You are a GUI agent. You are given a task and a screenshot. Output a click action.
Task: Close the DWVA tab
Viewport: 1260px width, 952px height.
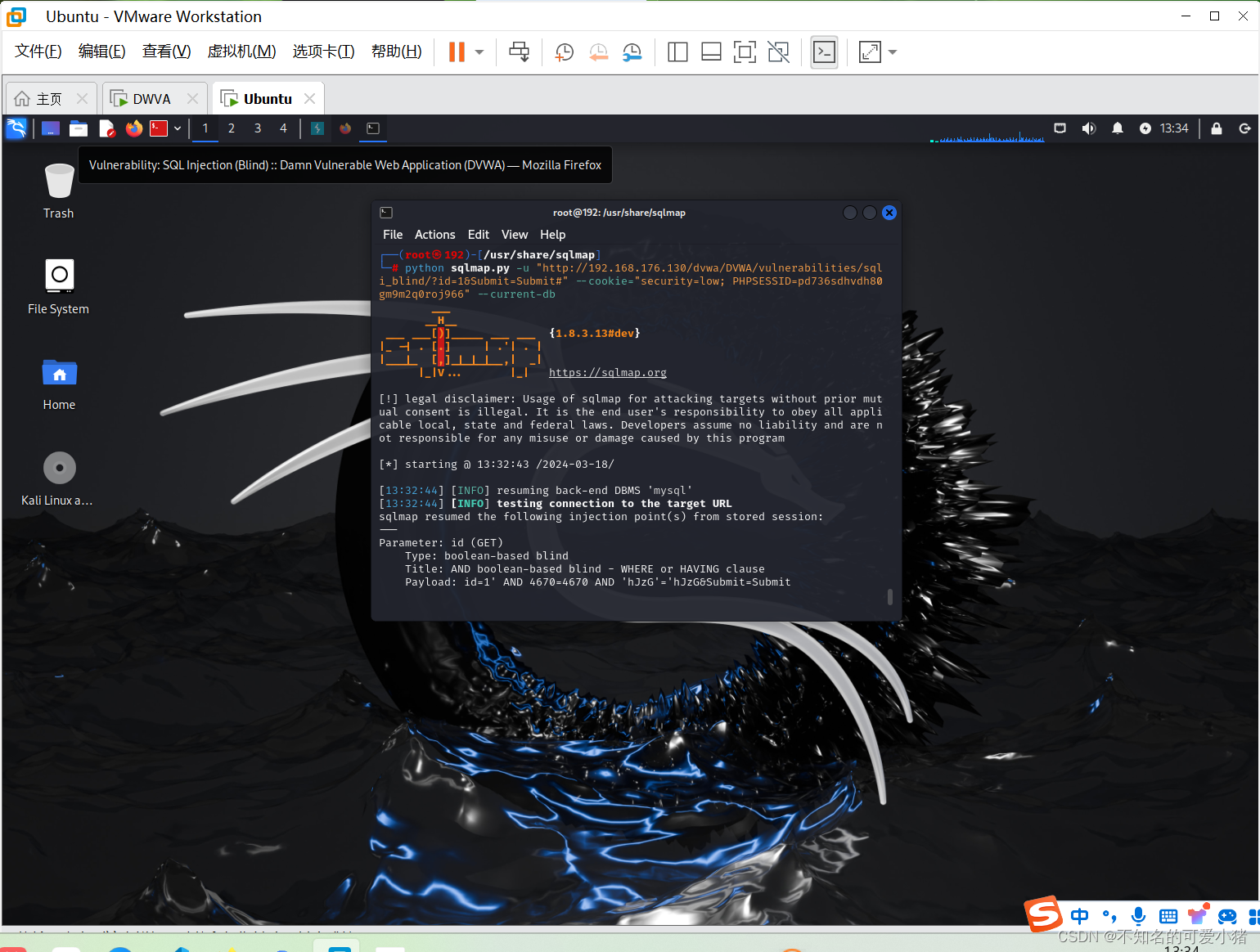pyautogui.click(x=192, y=98)
